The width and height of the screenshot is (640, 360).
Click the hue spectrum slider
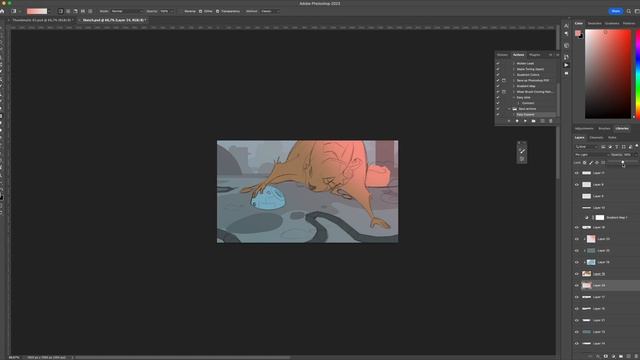click(x=638, y=74)
